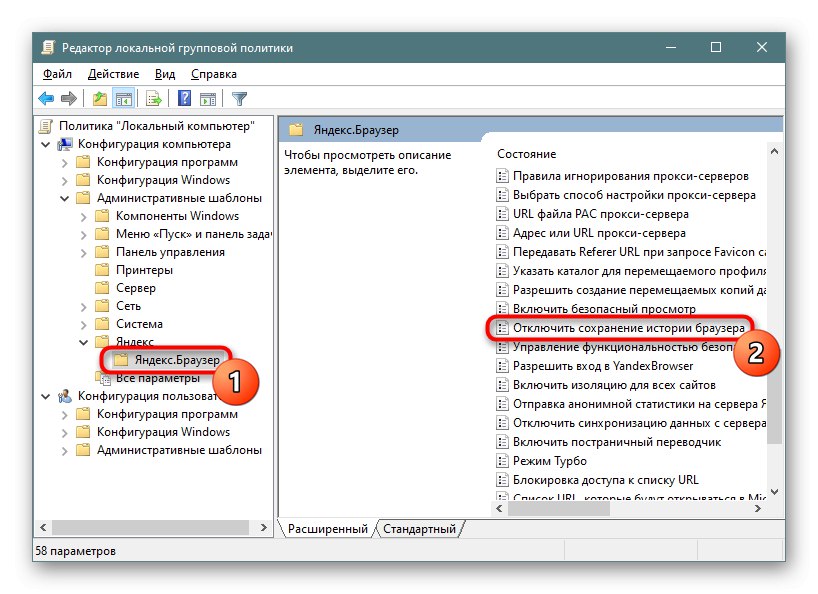Select Разрешить вход в YandexBrowser policy
Image resolution: width=818 pixels, height=594 pixels.
(x=603, y=366)
